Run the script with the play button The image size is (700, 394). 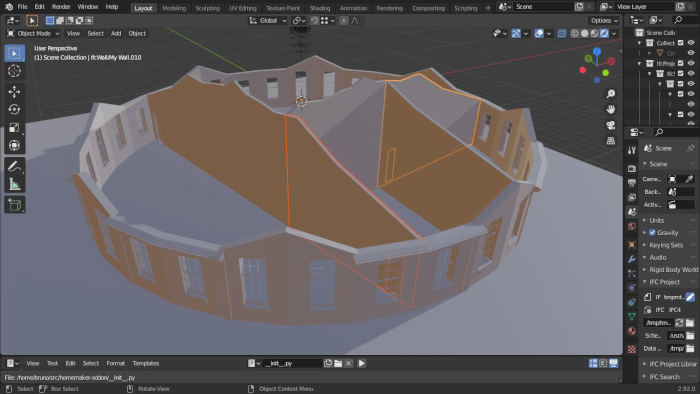tap(362, 363)
